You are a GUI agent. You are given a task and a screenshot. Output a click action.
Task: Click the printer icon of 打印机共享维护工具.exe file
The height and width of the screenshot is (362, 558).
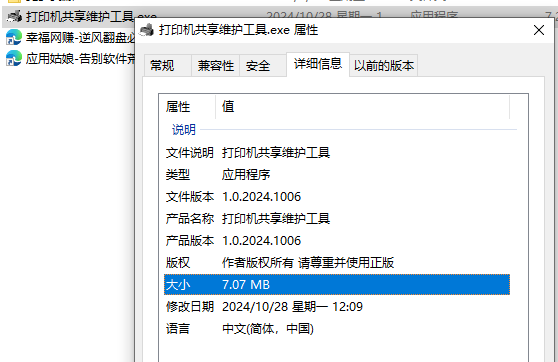point(15,16)
